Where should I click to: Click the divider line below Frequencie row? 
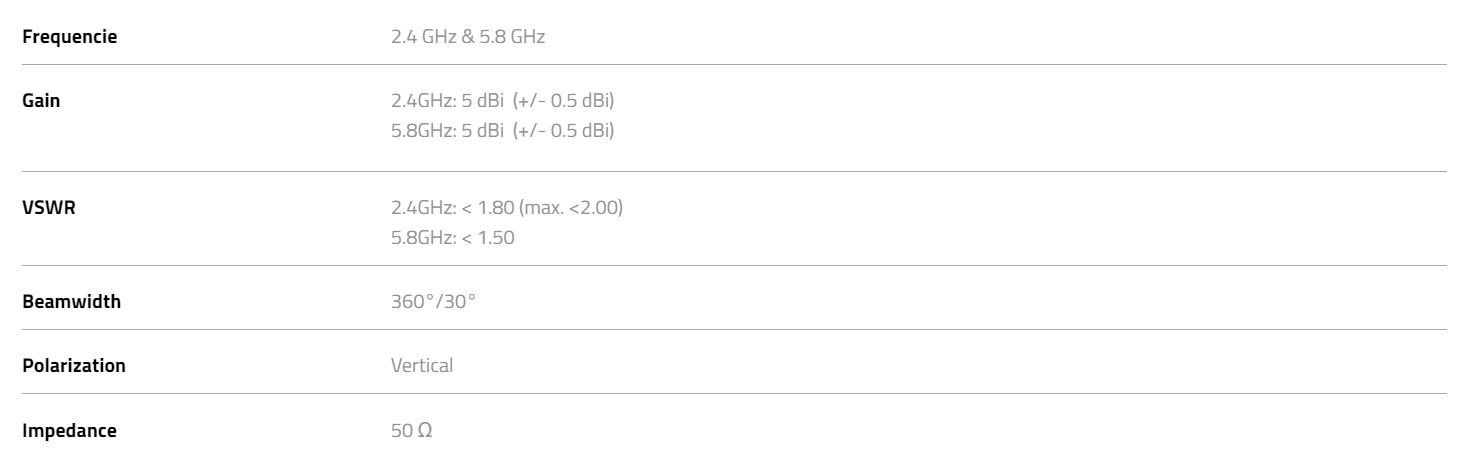[x=734, y=64]
